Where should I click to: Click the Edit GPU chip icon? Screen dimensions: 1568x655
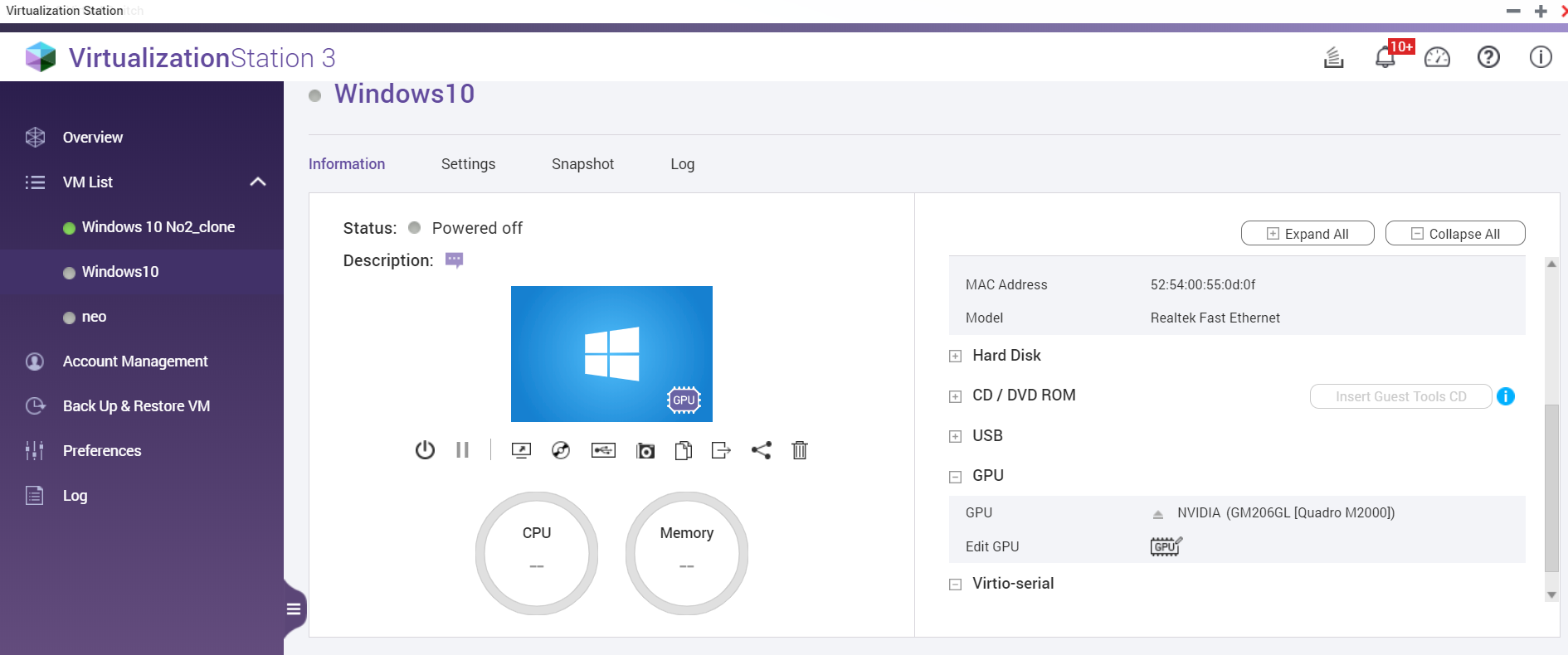(1166, 546)
